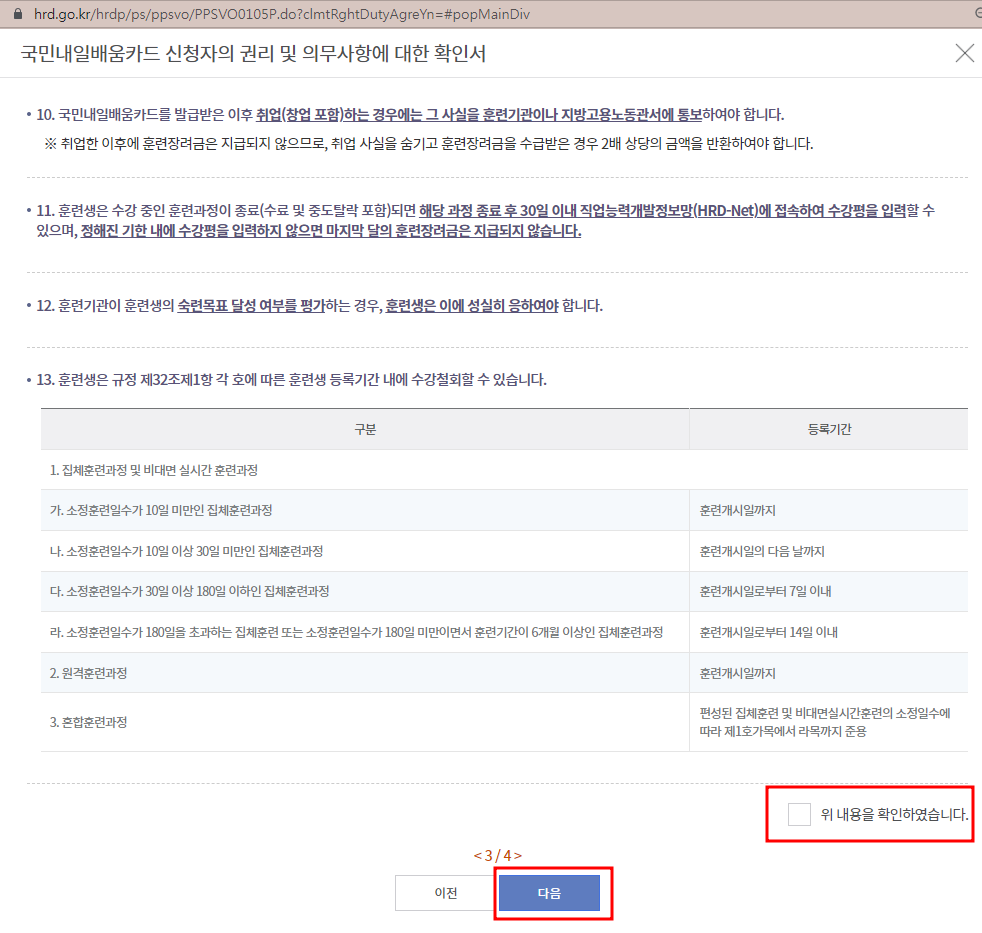The width and height of the screenshot is (982, 933).
Task: Click the page indicator '<3/4>'
Action: (497, 855)
